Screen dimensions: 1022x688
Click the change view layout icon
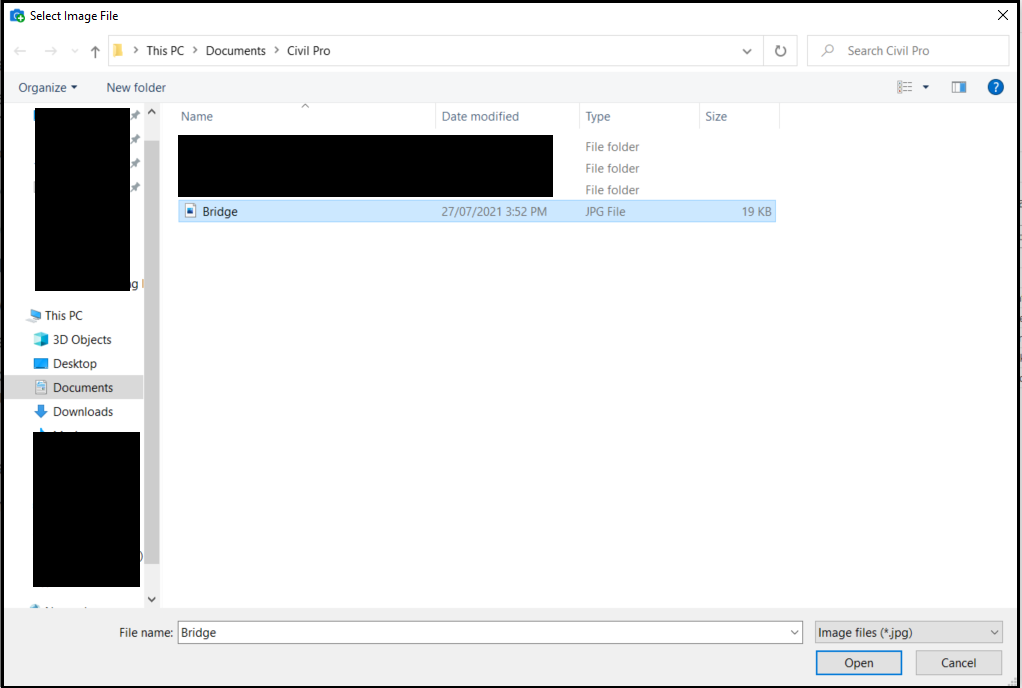(x=905, y=87)
